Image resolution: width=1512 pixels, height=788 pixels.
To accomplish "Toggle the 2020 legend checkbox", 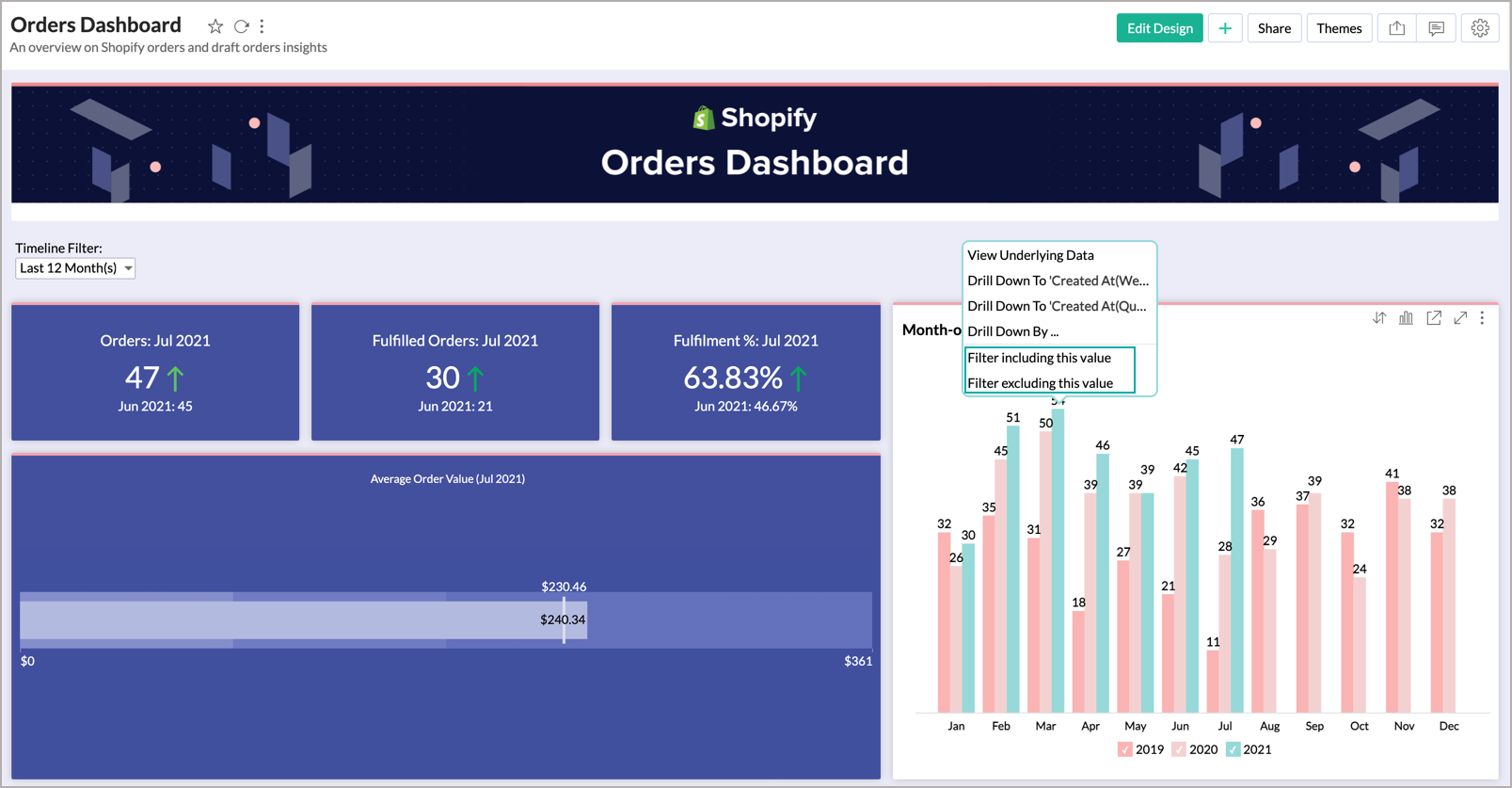I will [1179, 749].
